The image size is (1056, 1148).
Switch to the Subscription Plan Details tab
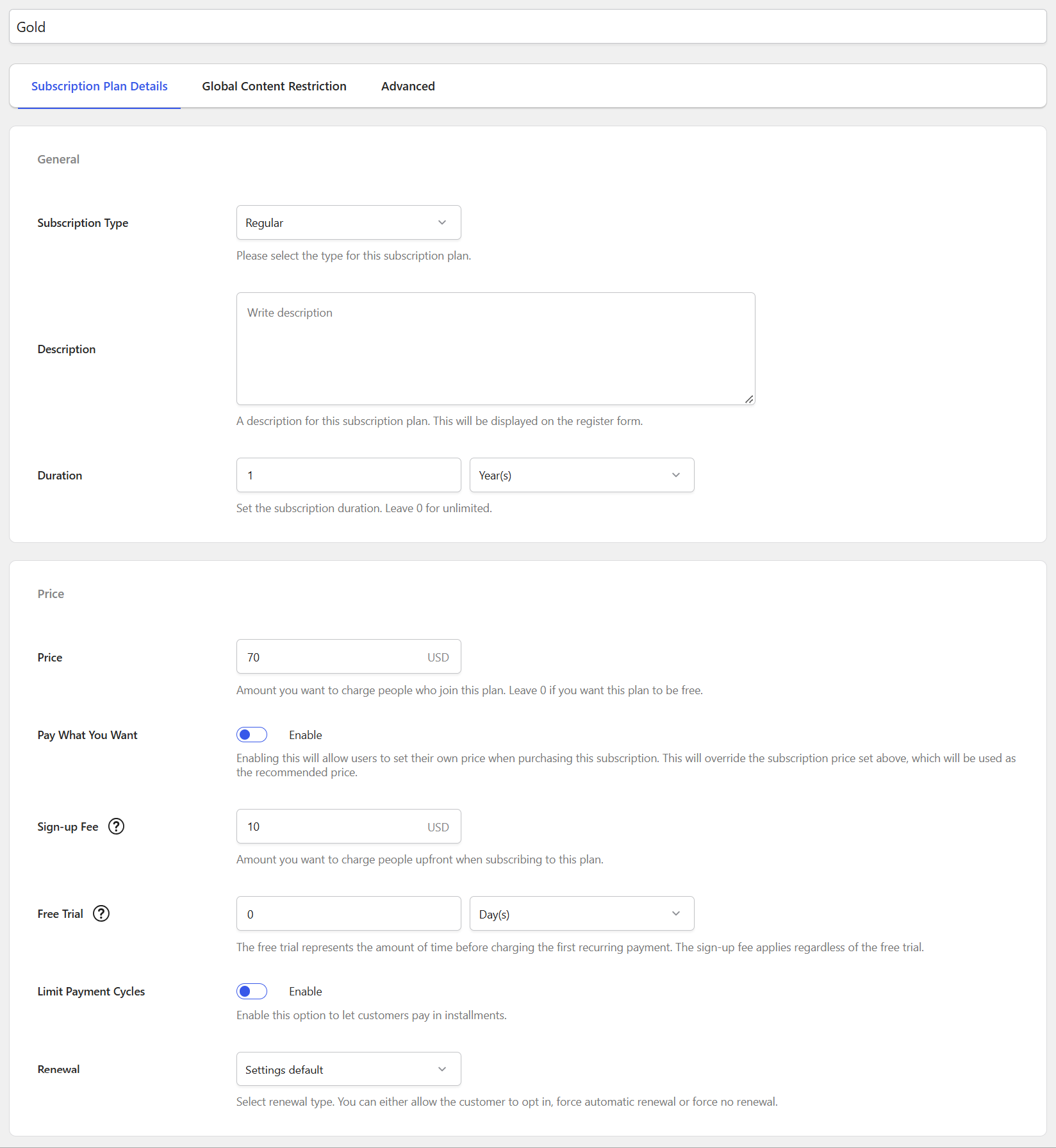click(99, 86)
